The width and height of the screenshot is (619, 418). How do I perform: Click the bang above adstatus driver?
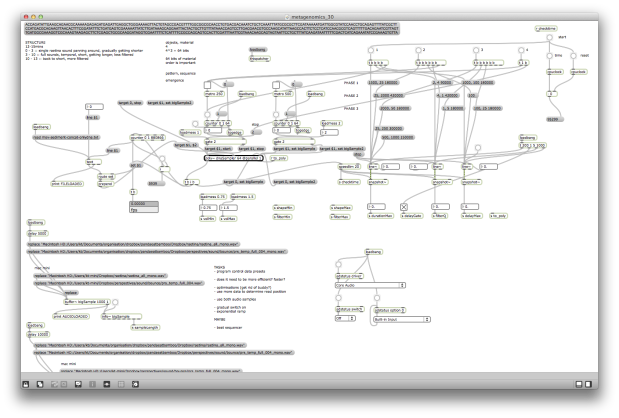[x=338, y=264]
